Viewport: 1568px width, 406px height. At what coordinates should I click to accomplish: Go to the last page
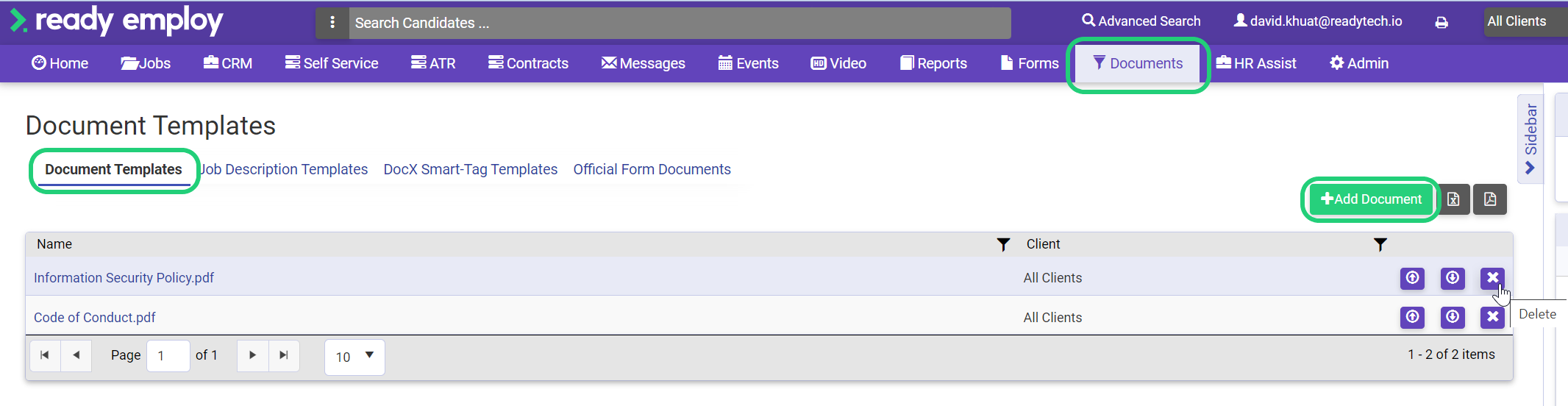284,355
